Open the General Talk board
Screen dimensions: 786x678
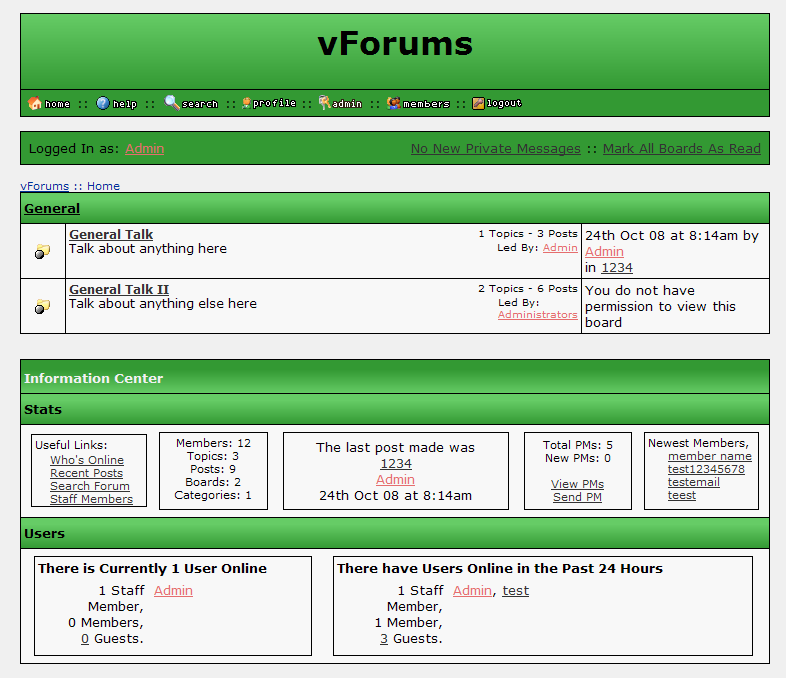tap(111, 235)
